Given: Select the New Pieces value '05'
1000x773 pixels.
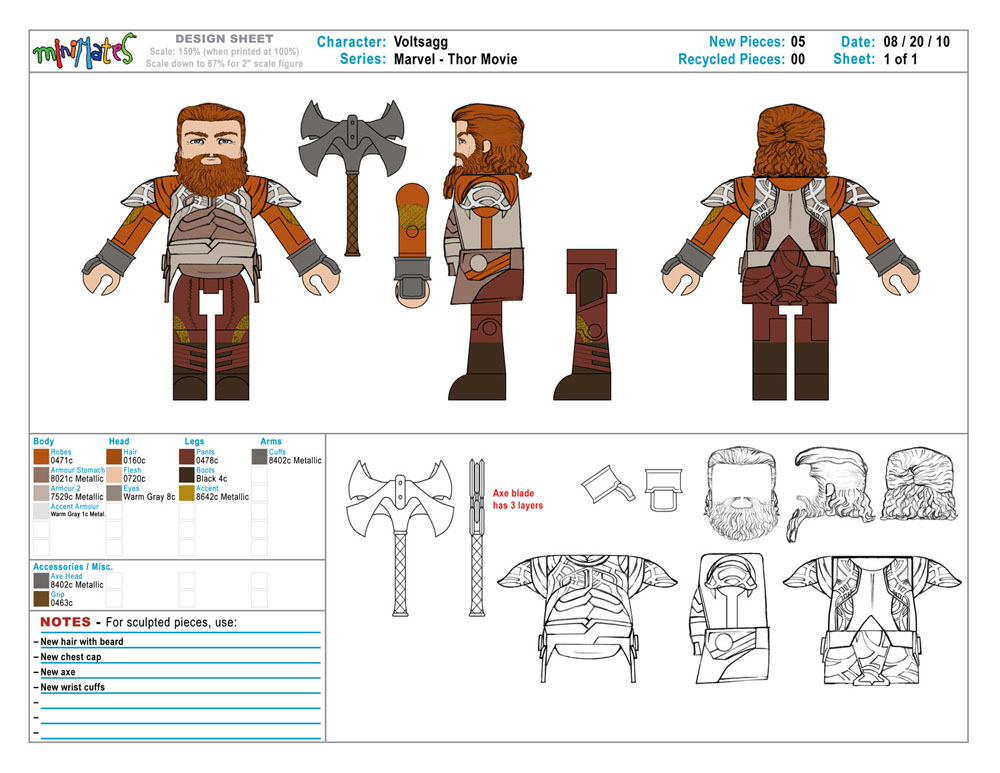Looking at the screenshot, I should (798, 42).
